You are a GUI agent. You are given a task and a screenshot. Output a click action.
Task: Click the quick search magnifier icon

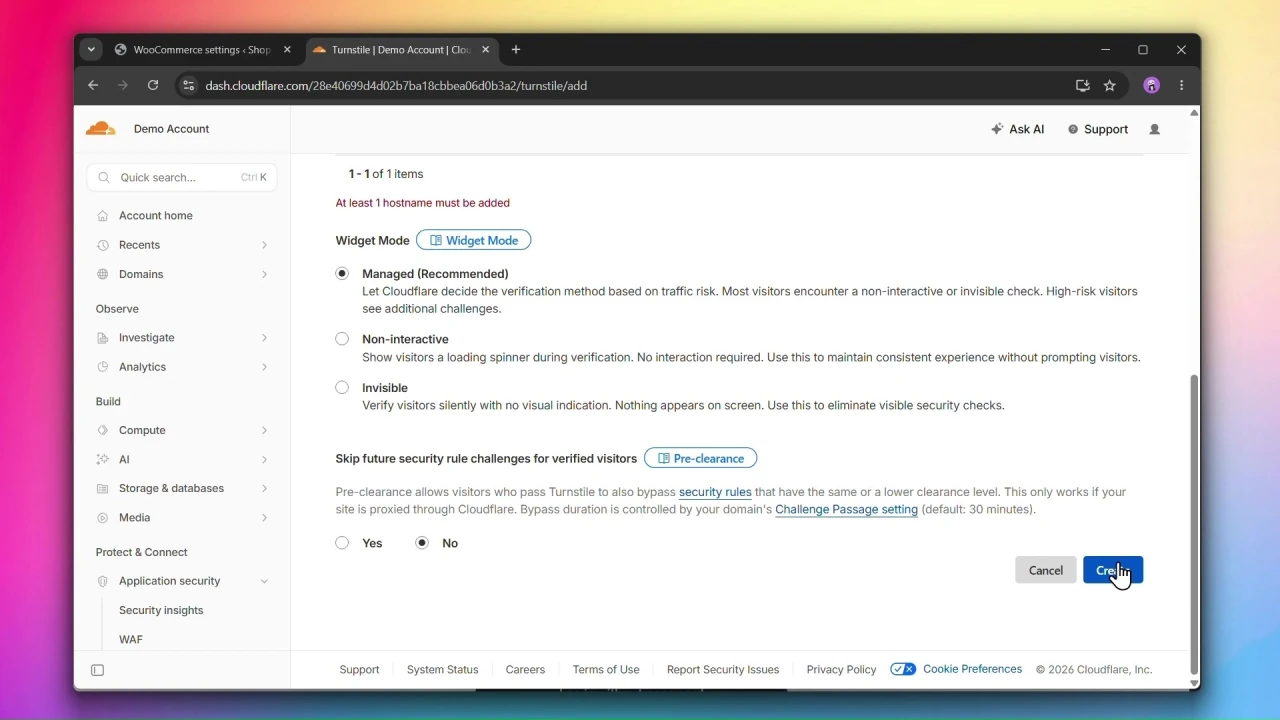pos(104,177)
